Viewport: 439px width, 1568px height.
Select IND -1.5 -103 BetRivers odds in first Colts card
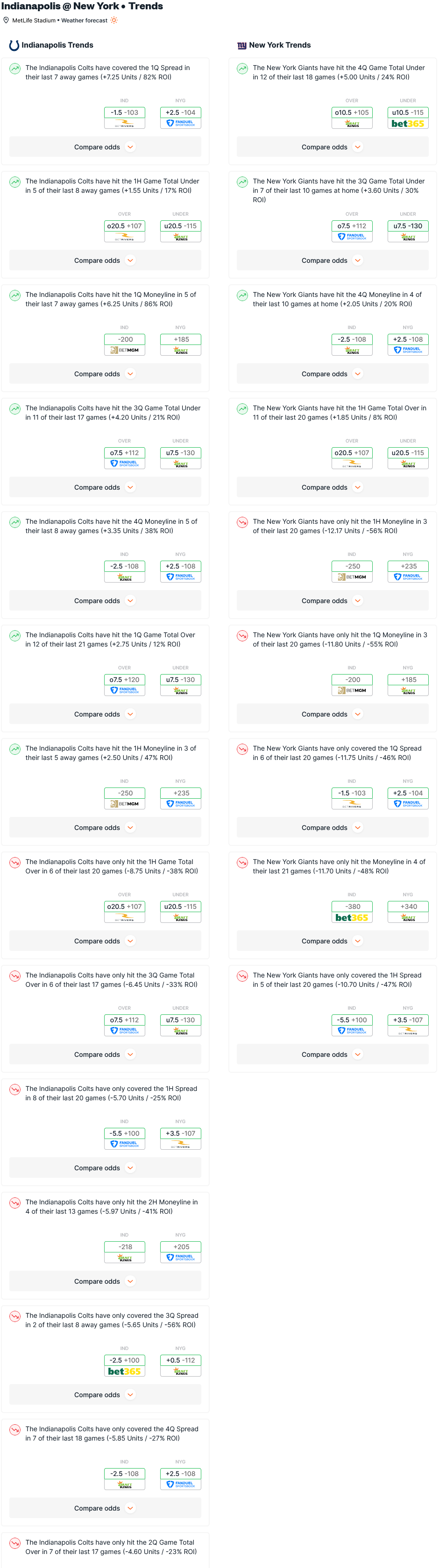point(124,118)
